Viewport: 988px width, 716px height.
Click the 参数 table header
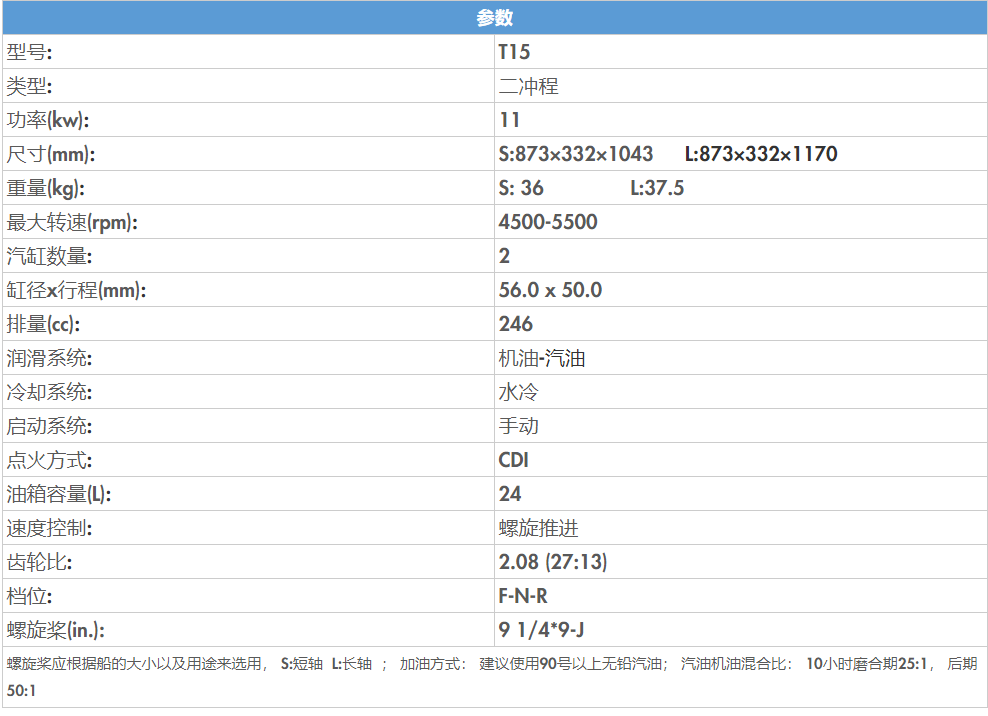pyautogui.click(x=495, y=18)
